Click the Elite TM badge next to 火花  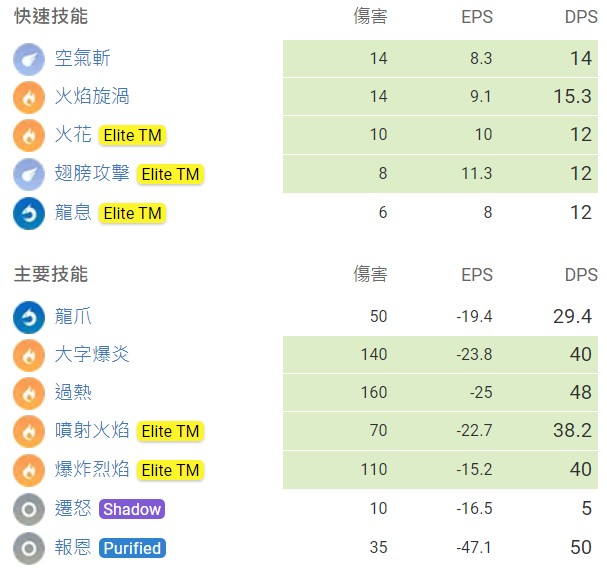132,135
